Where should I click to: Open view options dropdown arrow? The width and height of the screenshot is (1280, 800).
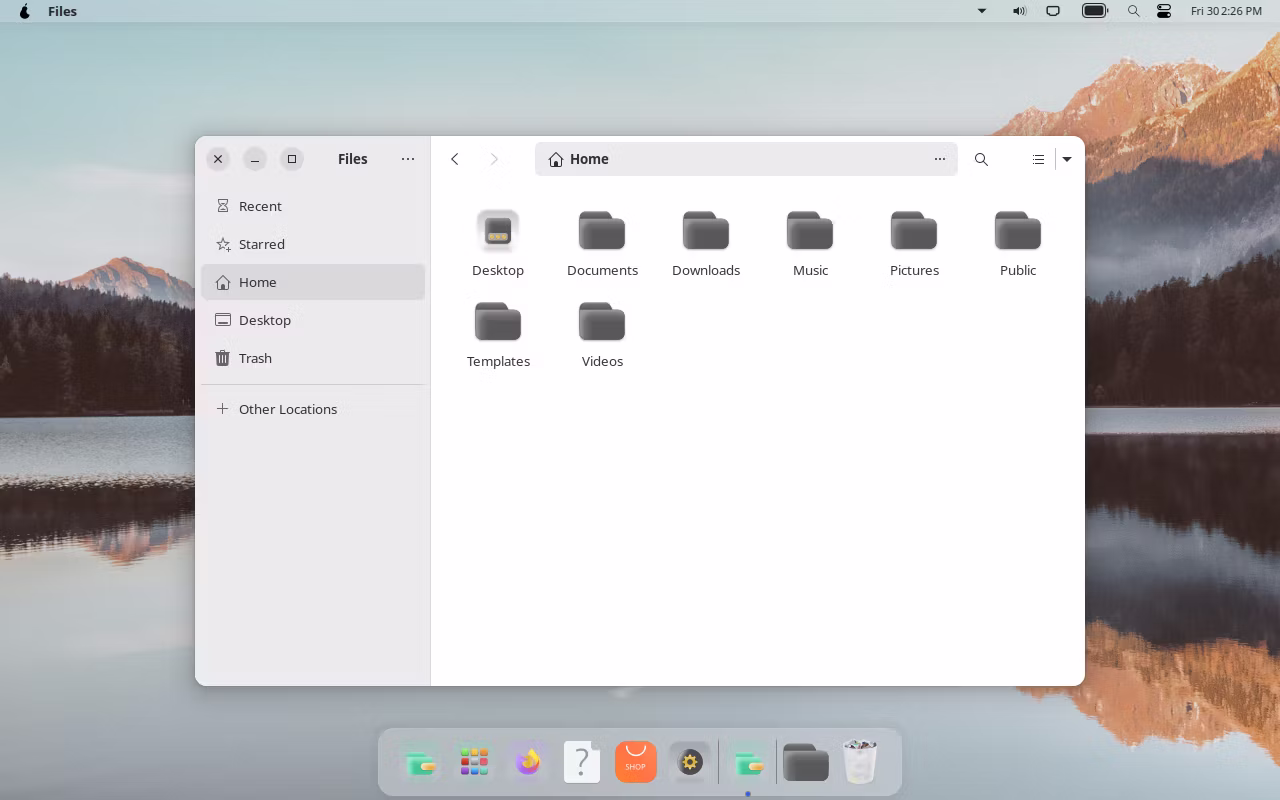(1067, 159)
